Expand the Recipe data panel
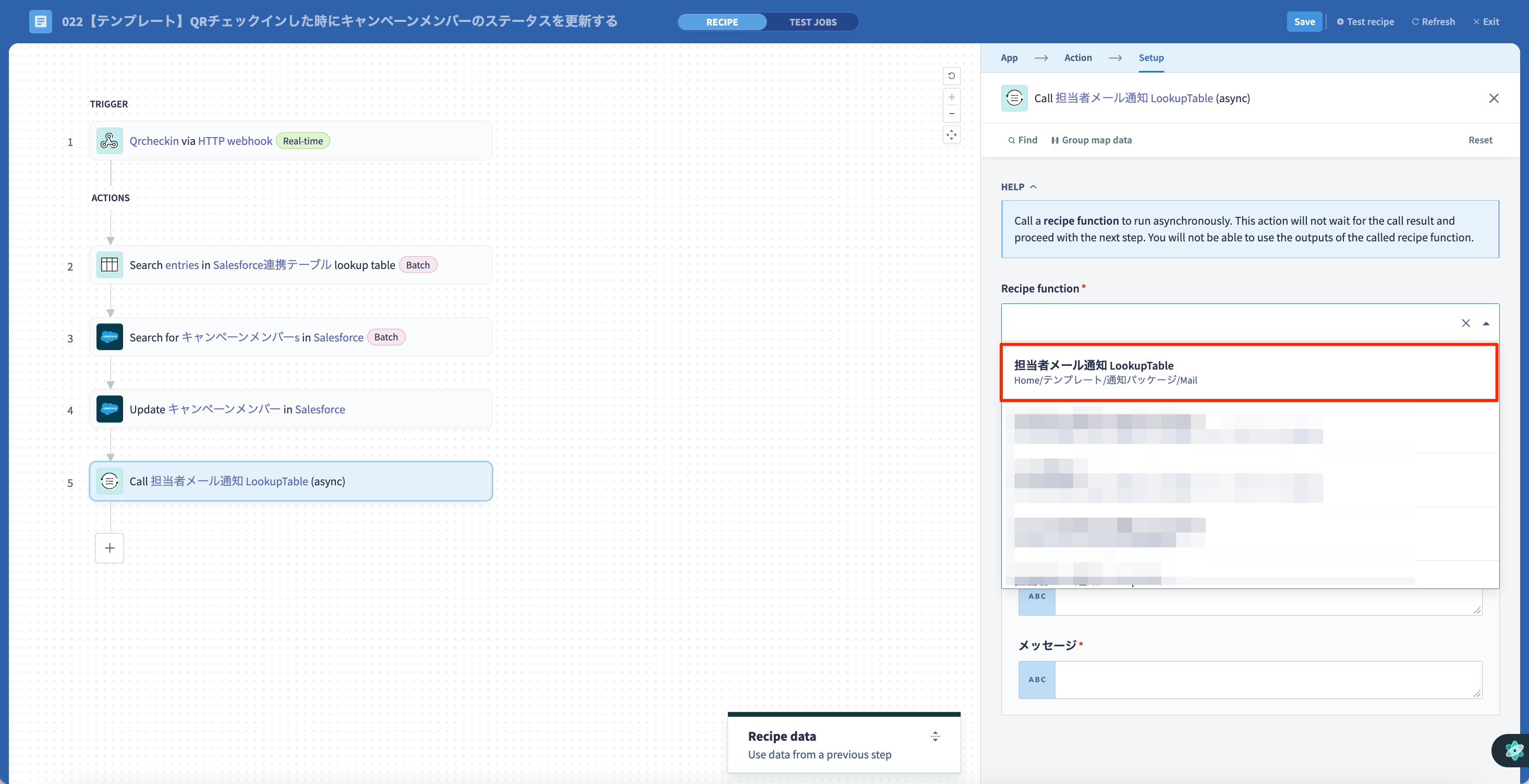The width and height of the screenshot is (1529, 784). point(935,737)
